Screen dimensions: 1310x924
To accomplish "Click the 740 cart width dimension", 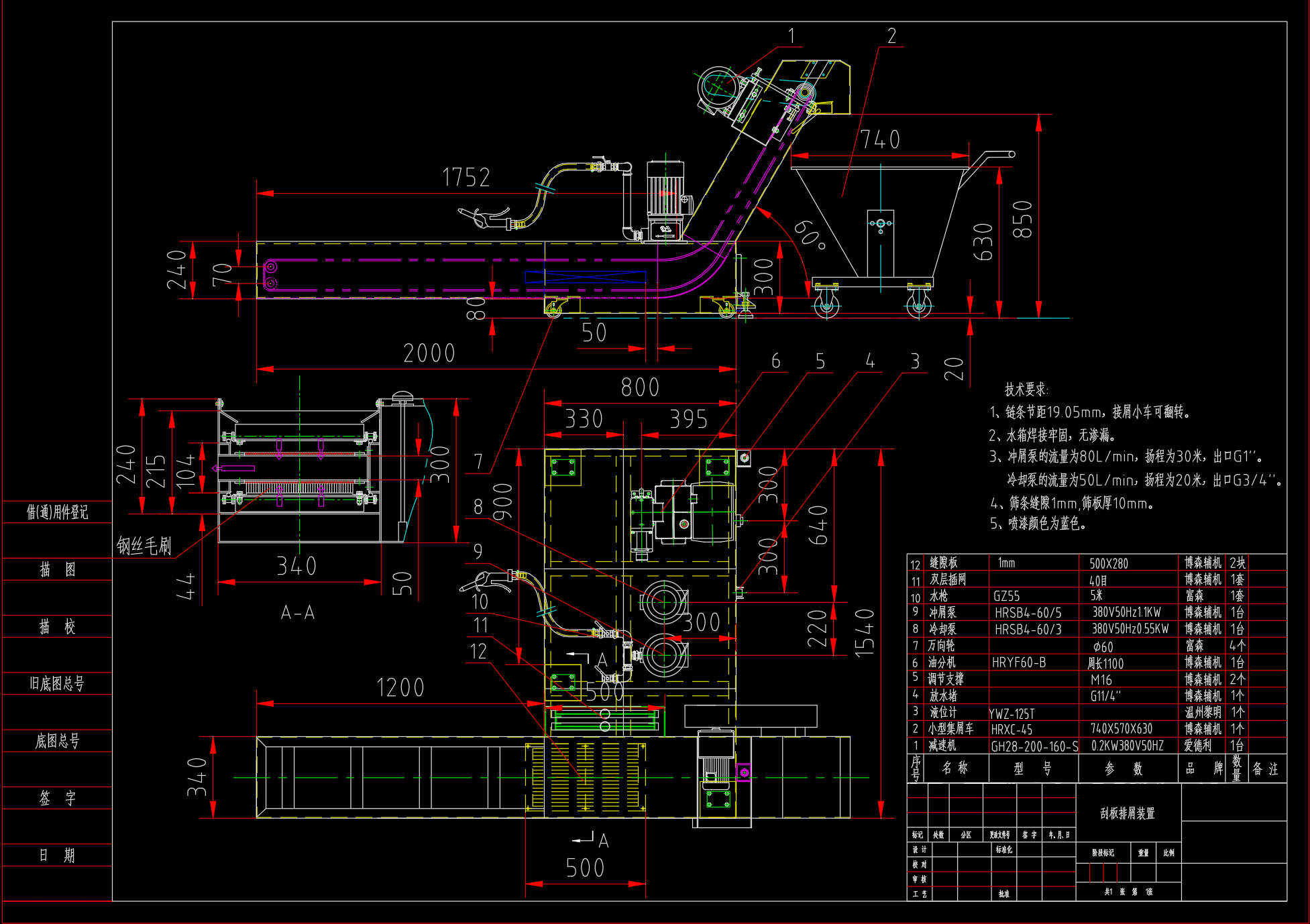I will click(880, 140).
